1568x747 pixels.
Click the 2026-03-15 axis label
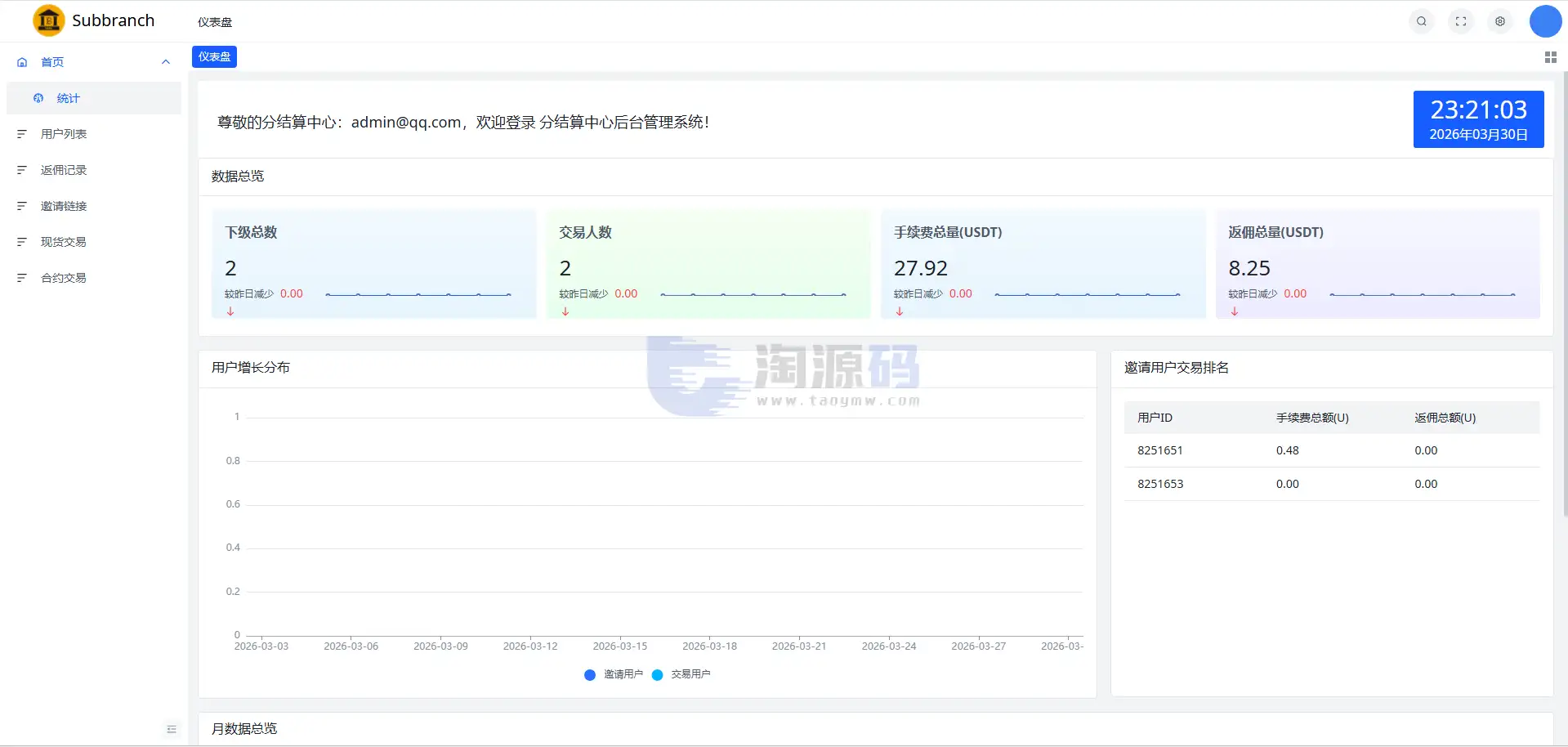pos(620,646)
